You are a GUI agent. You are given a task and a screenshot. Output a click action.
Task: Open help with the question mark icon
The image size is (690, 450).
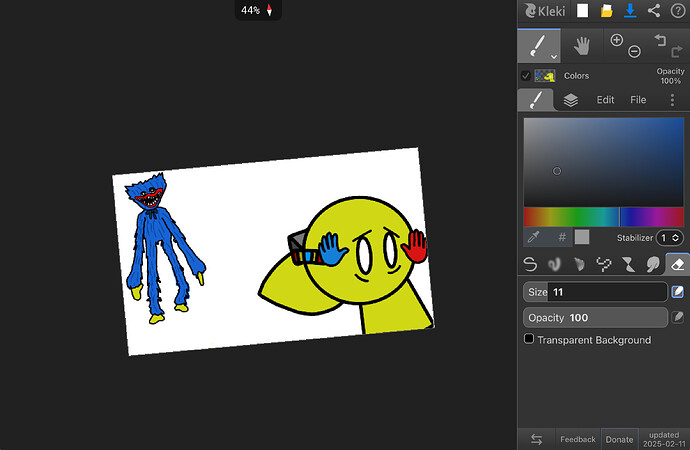pos(678,11)
